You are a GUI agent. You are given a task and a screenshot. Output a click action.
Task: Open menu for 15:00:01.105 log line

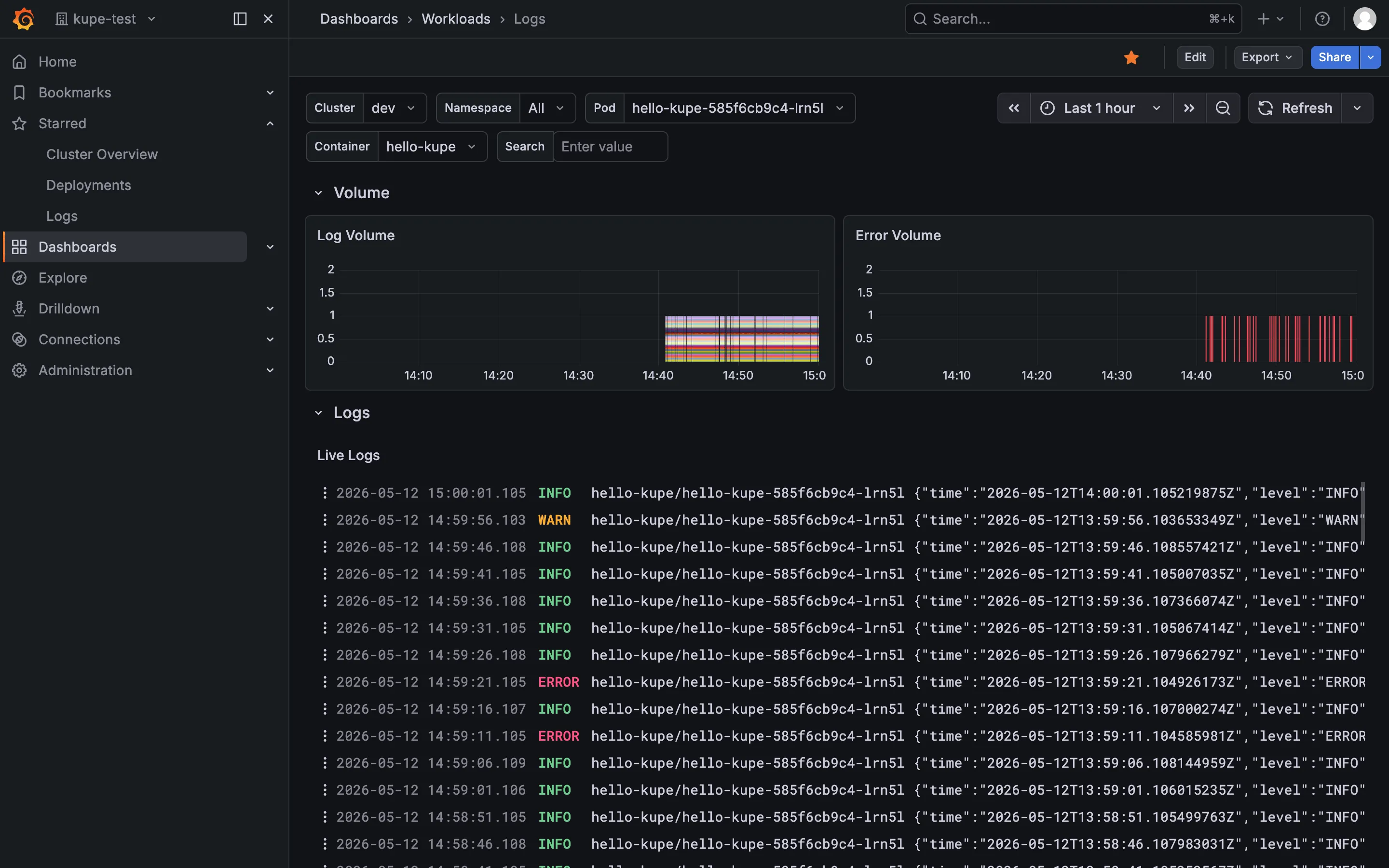point(325,492)
